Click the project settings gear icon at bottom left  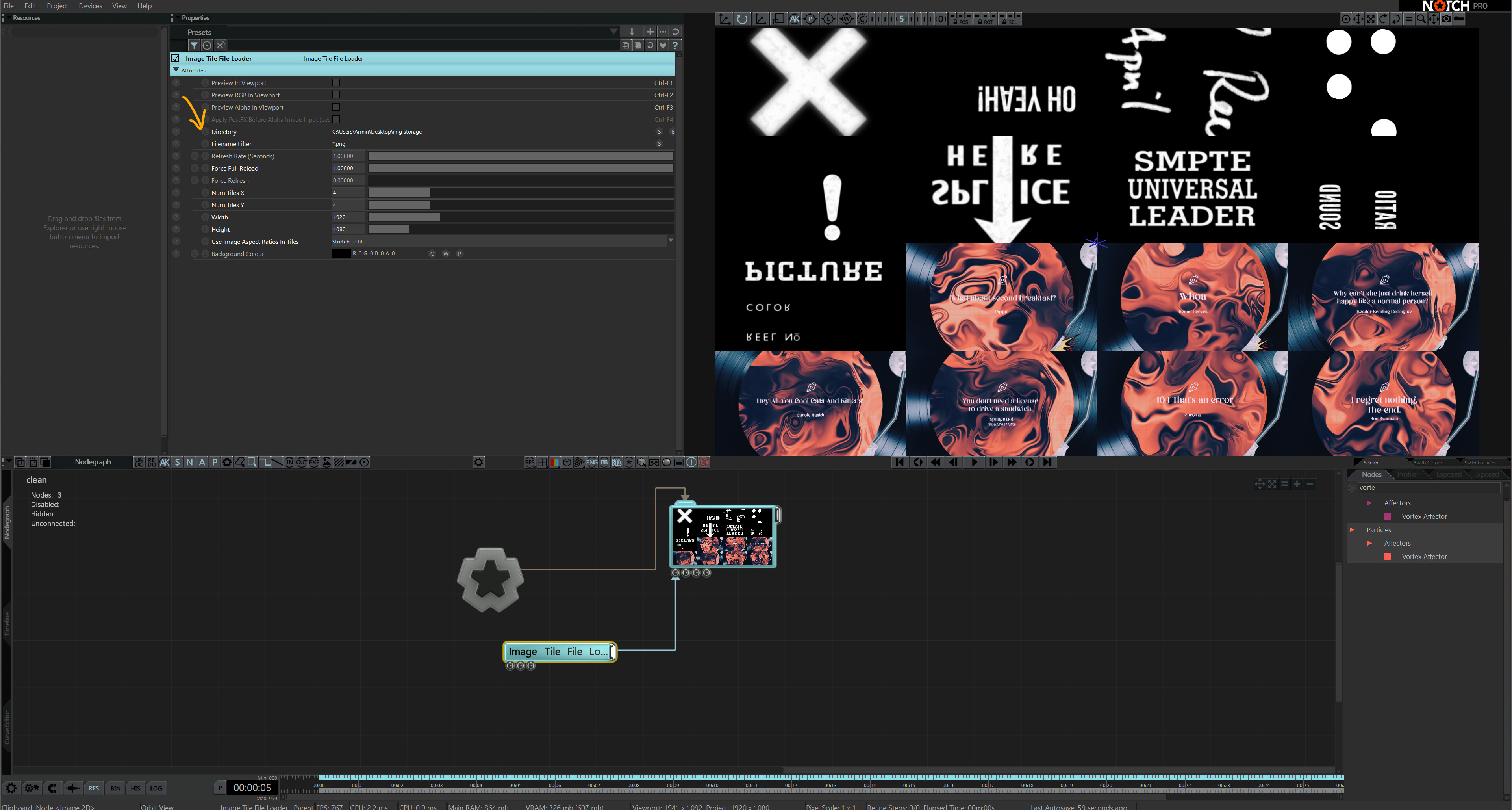[x=11, y=788]
